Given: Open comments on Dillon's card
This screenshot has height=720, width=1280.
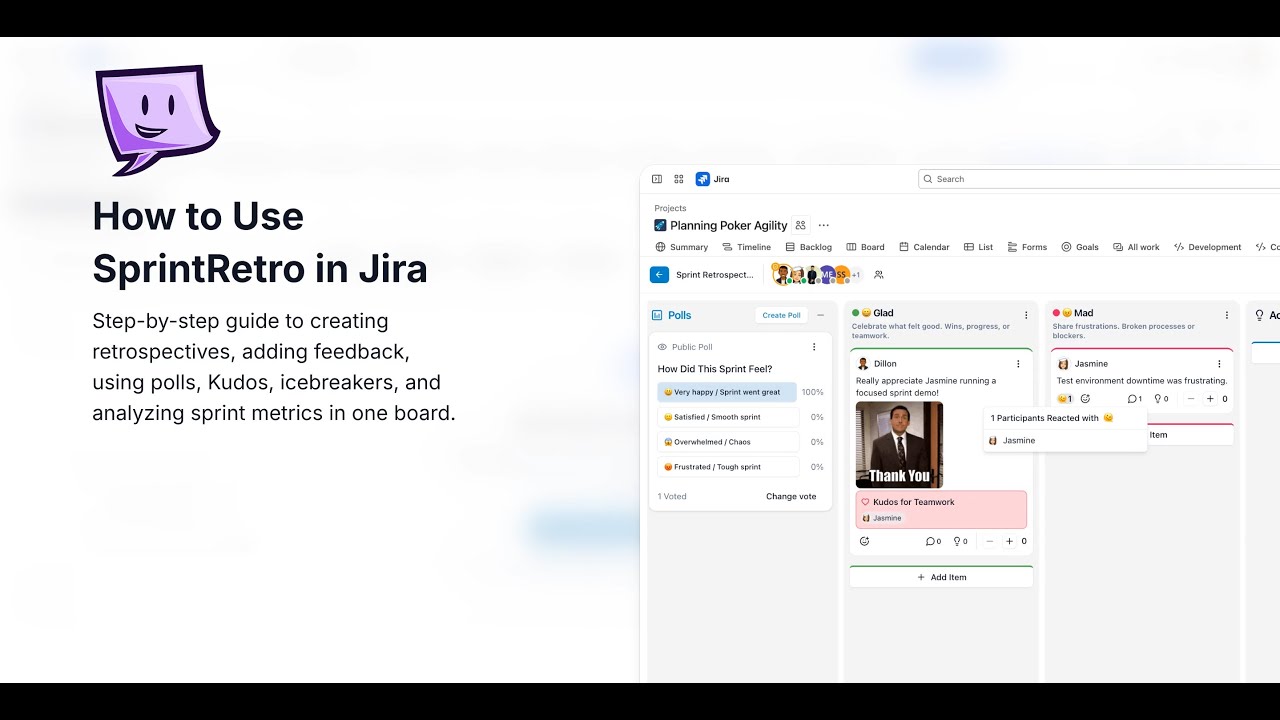Looking at the screenshot, I should pos(933,541).
